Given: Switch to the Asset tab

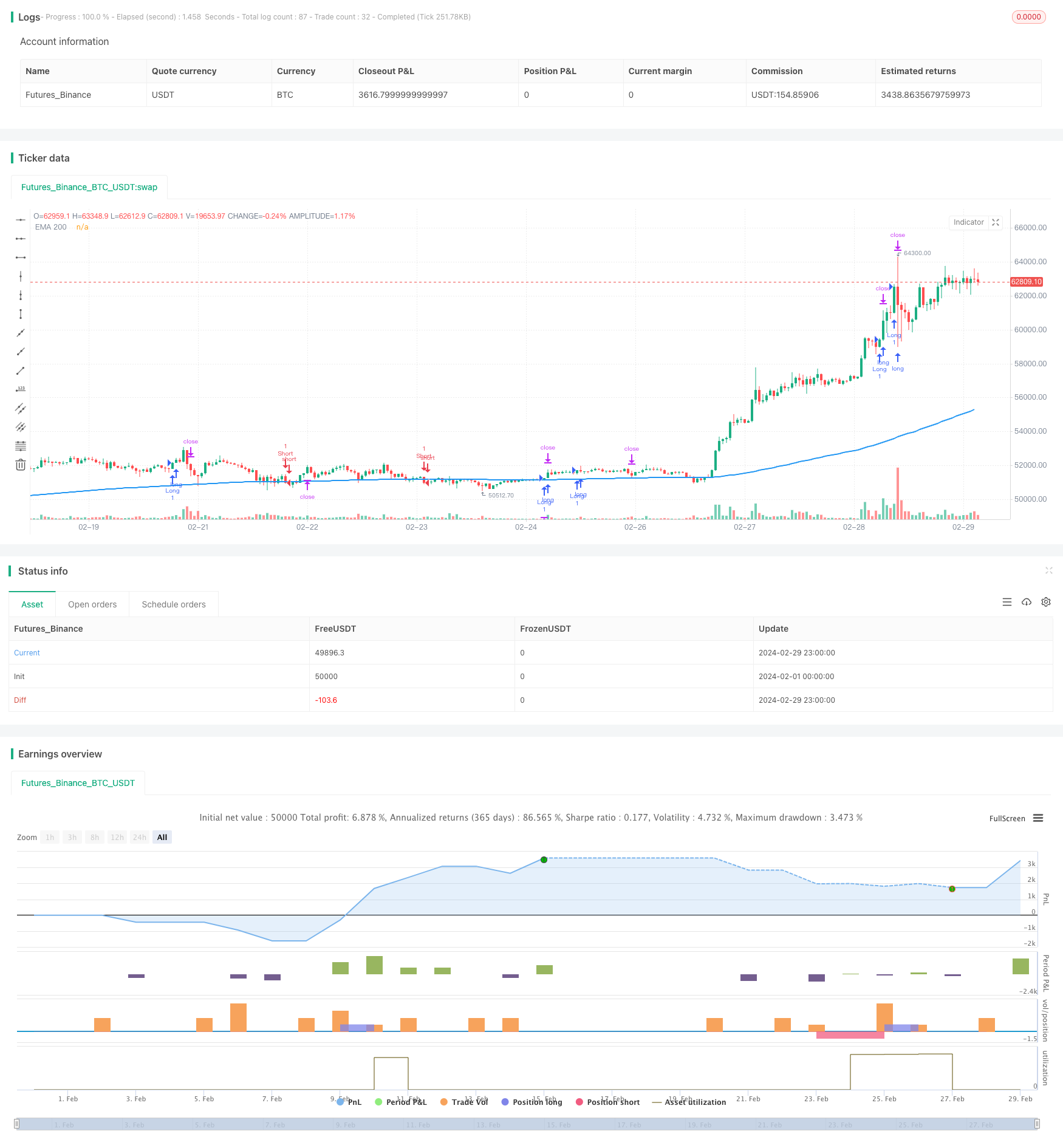Looking at the screenshot, I should point(32,604).
